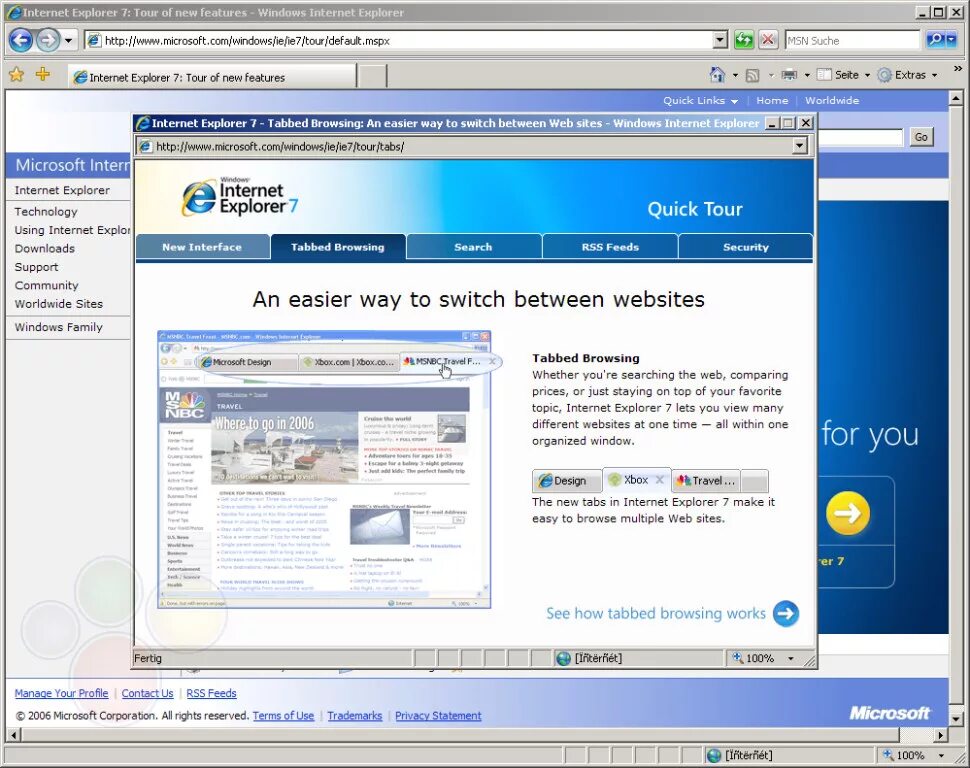
Task: Open Favorites Center star icon
Action: point(17,75)
